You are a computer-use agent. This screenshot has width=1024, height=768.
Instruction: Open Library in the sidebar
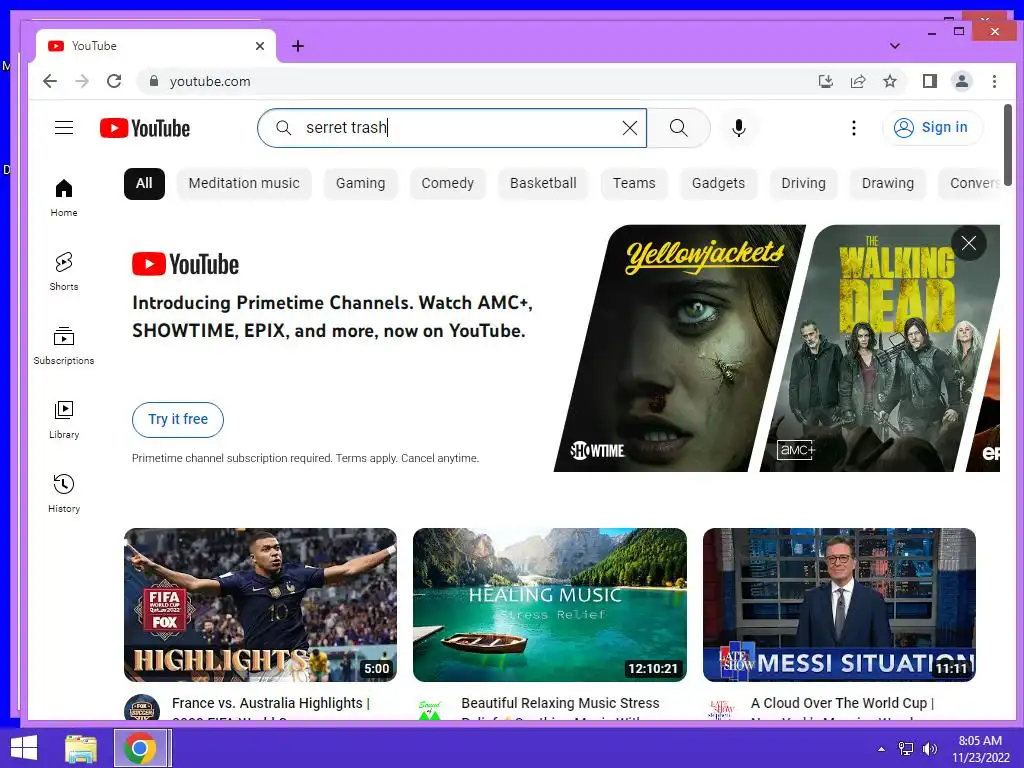pyautogui.click(x=64, y=420)
